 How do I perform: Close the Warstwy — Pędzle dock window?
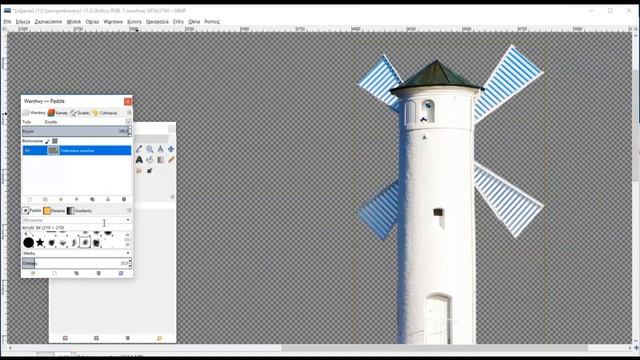coord(128,101)
